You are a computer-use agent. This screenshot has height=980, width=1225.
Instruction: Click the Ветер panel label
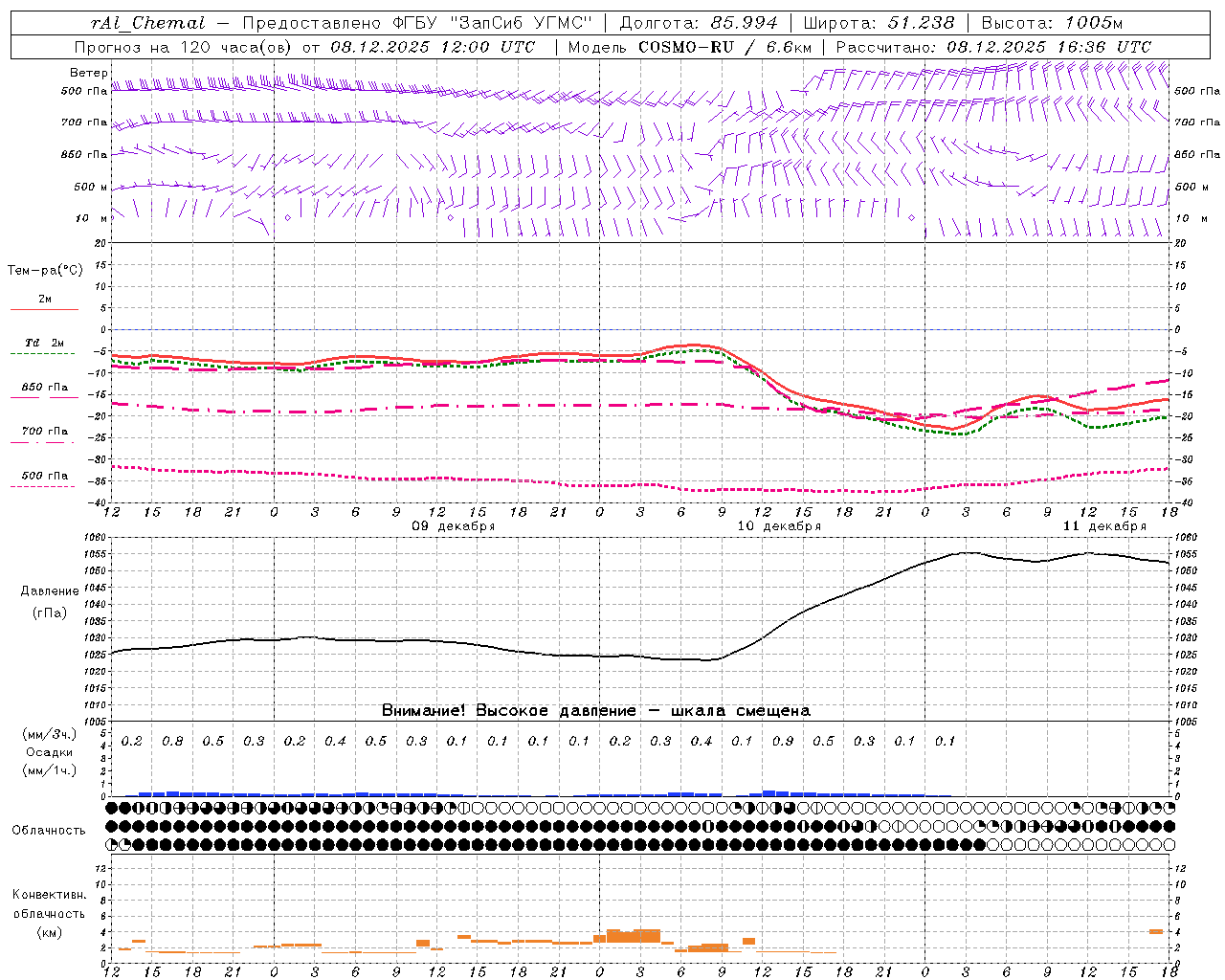coord(88,73)
